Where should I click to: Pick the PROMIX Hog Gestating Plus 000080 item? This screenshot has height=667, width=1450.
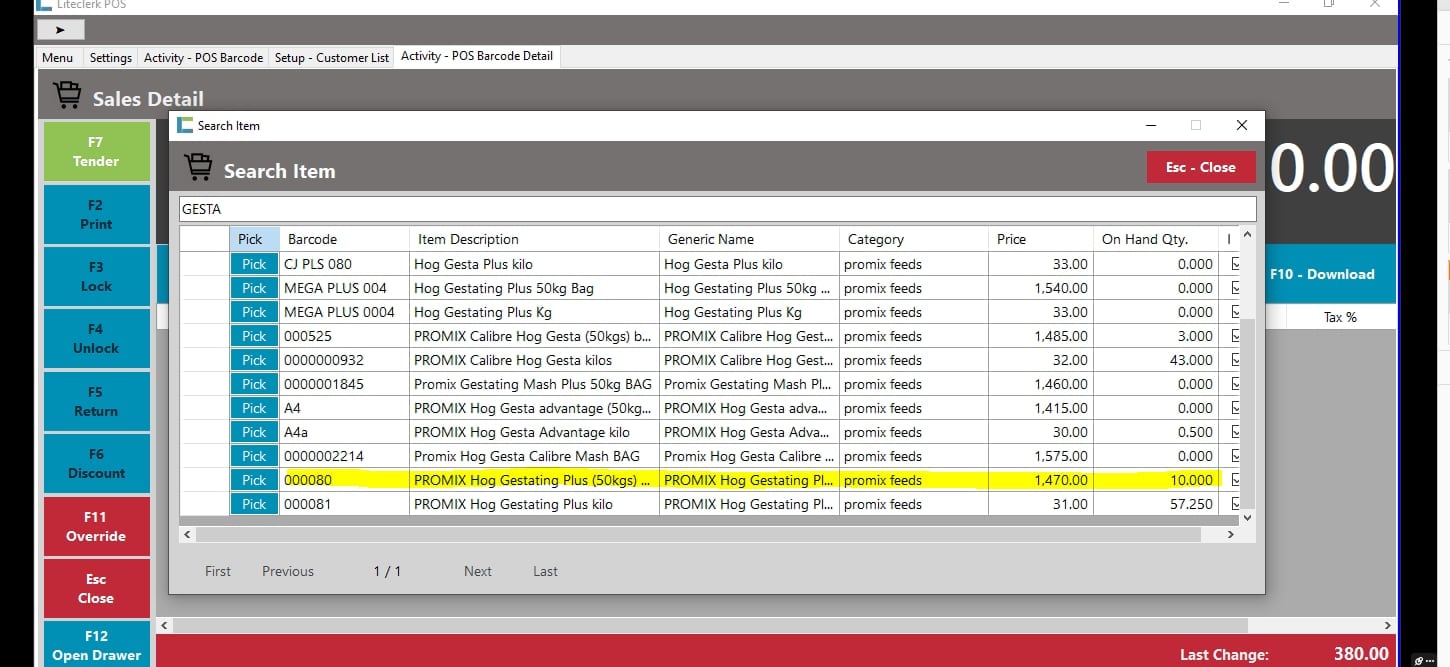click(x=254, y=480)
